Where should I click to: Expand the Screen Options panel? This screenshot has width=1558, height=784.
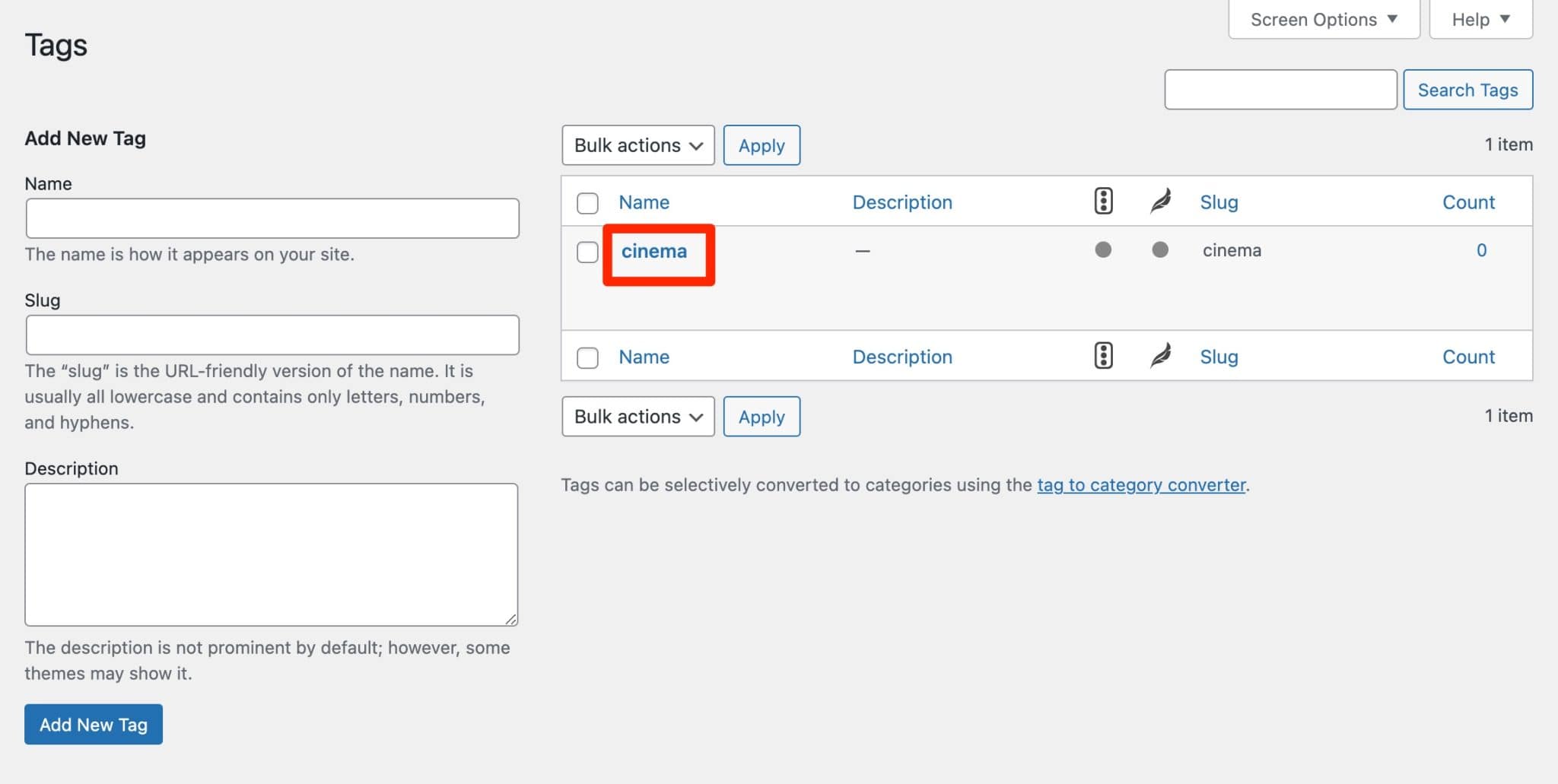[1323, 18]
